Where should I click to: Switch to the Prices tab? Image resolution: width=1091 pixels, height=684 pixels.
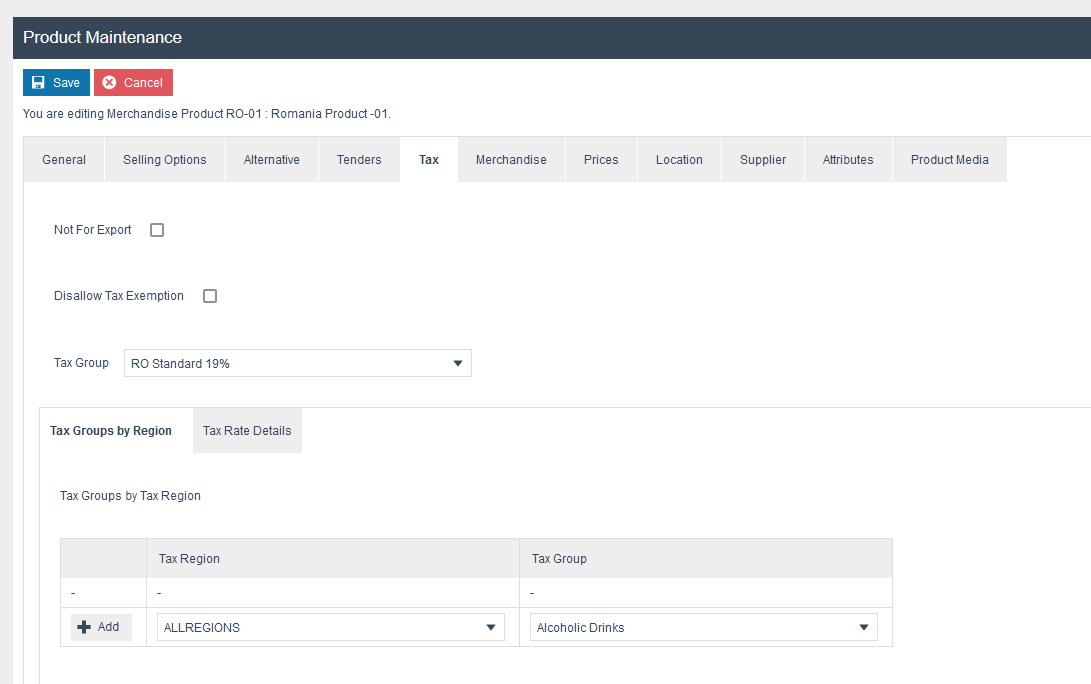pyautogui.click(x=601, y=160)
